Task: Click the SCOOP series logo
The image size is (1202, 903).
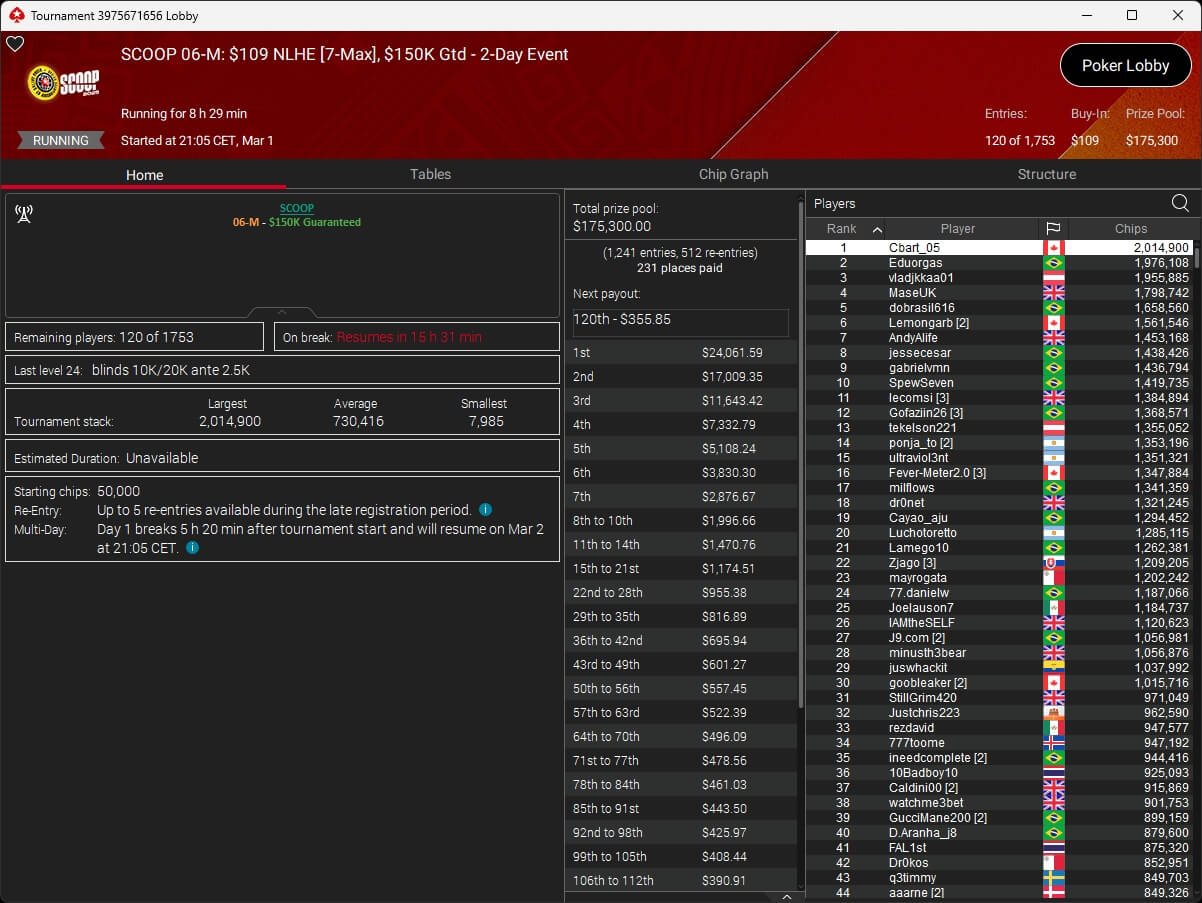Action: (63, 84)
